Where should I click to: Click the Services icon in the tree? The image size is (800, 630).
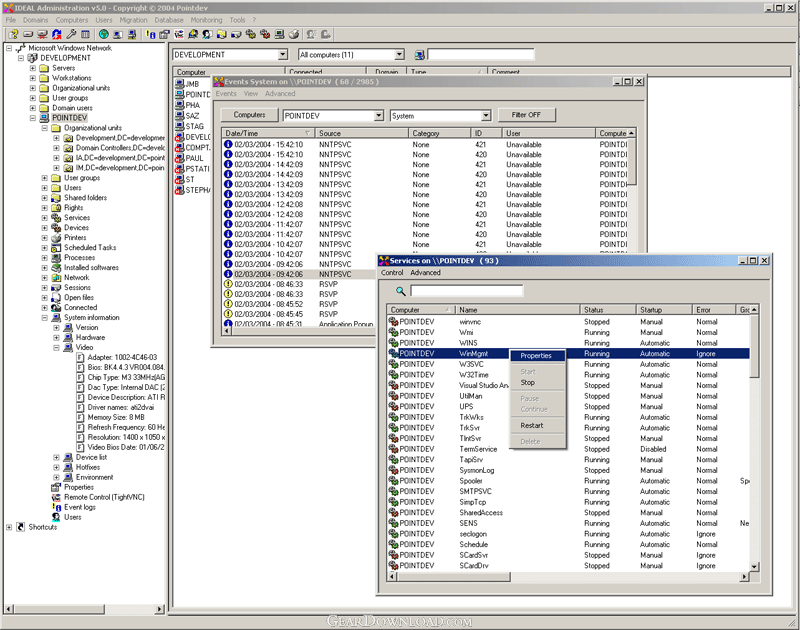pos(57,218)
